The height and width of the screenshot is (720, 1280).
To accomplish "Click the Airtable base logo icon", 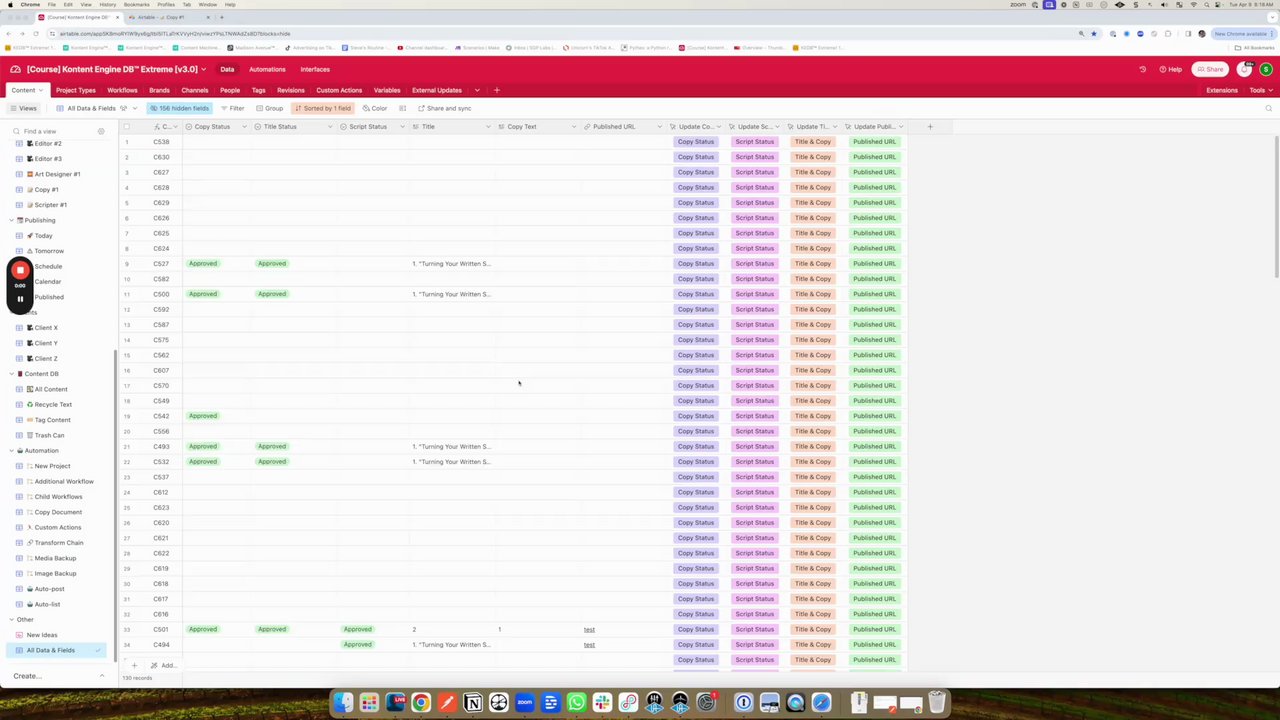I will [16, 69].
